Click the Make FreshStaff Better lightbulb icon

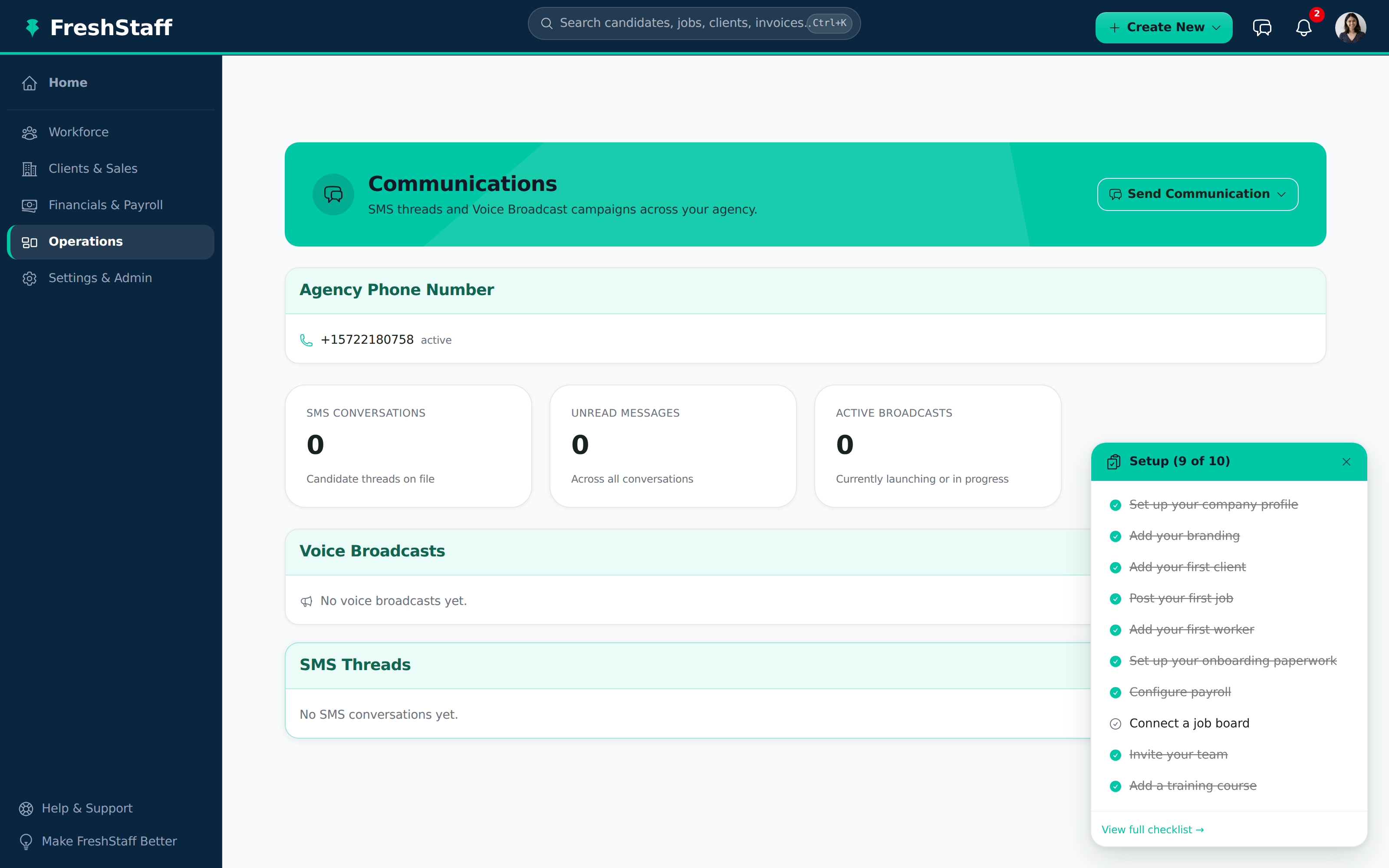26,842
